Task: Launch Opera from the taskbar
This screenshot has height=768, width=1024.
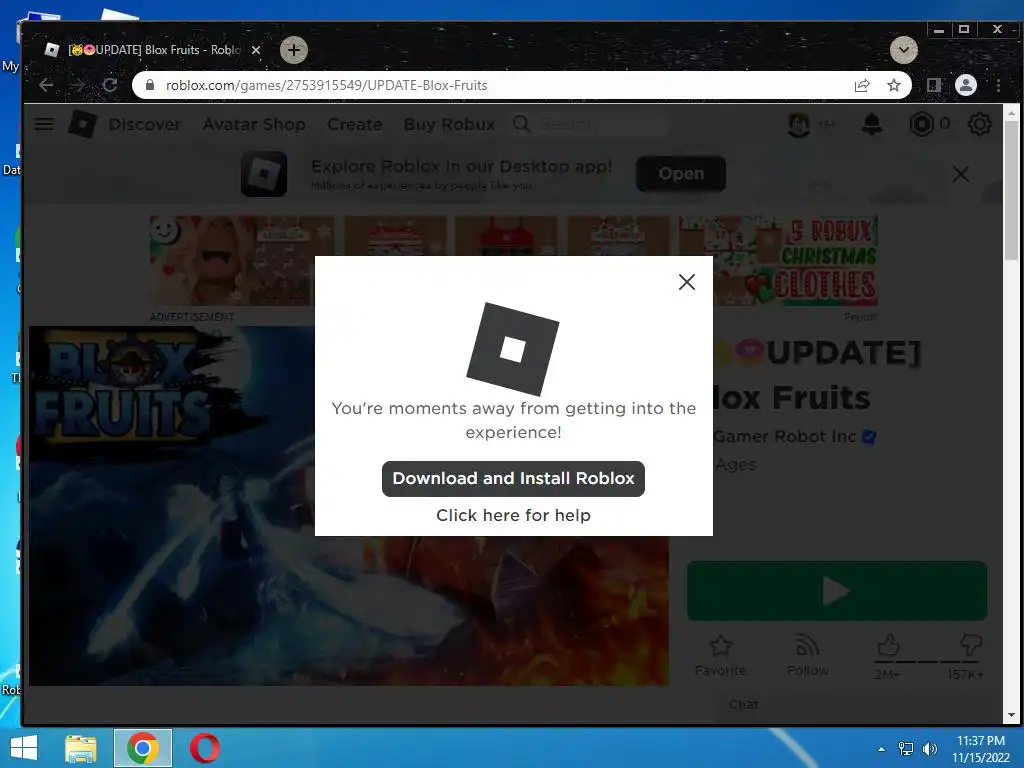Action: coord(204,748)
